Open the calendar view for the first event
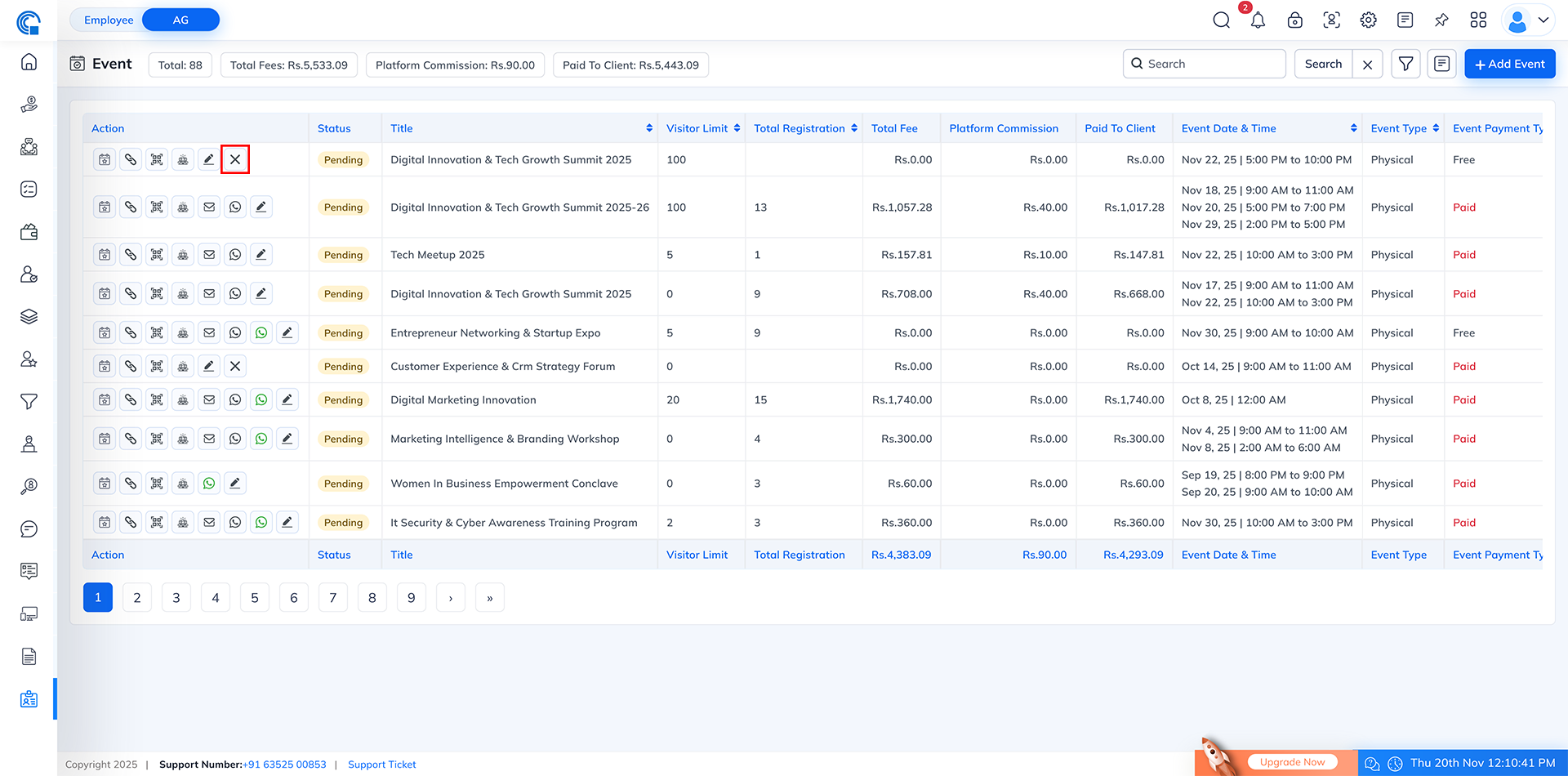This screenshot has width=1568, height=776. point(104,159)
